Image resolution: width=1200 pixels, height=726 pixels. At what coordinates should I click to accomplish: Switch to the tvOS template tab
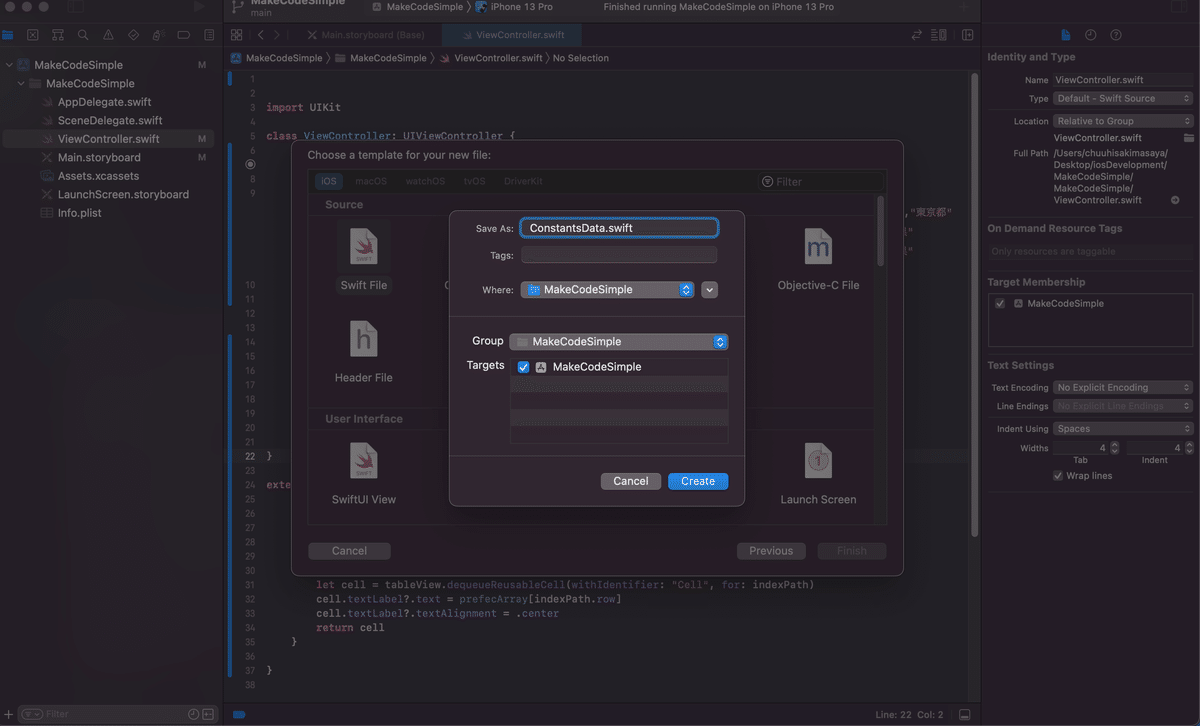point(474,182)
